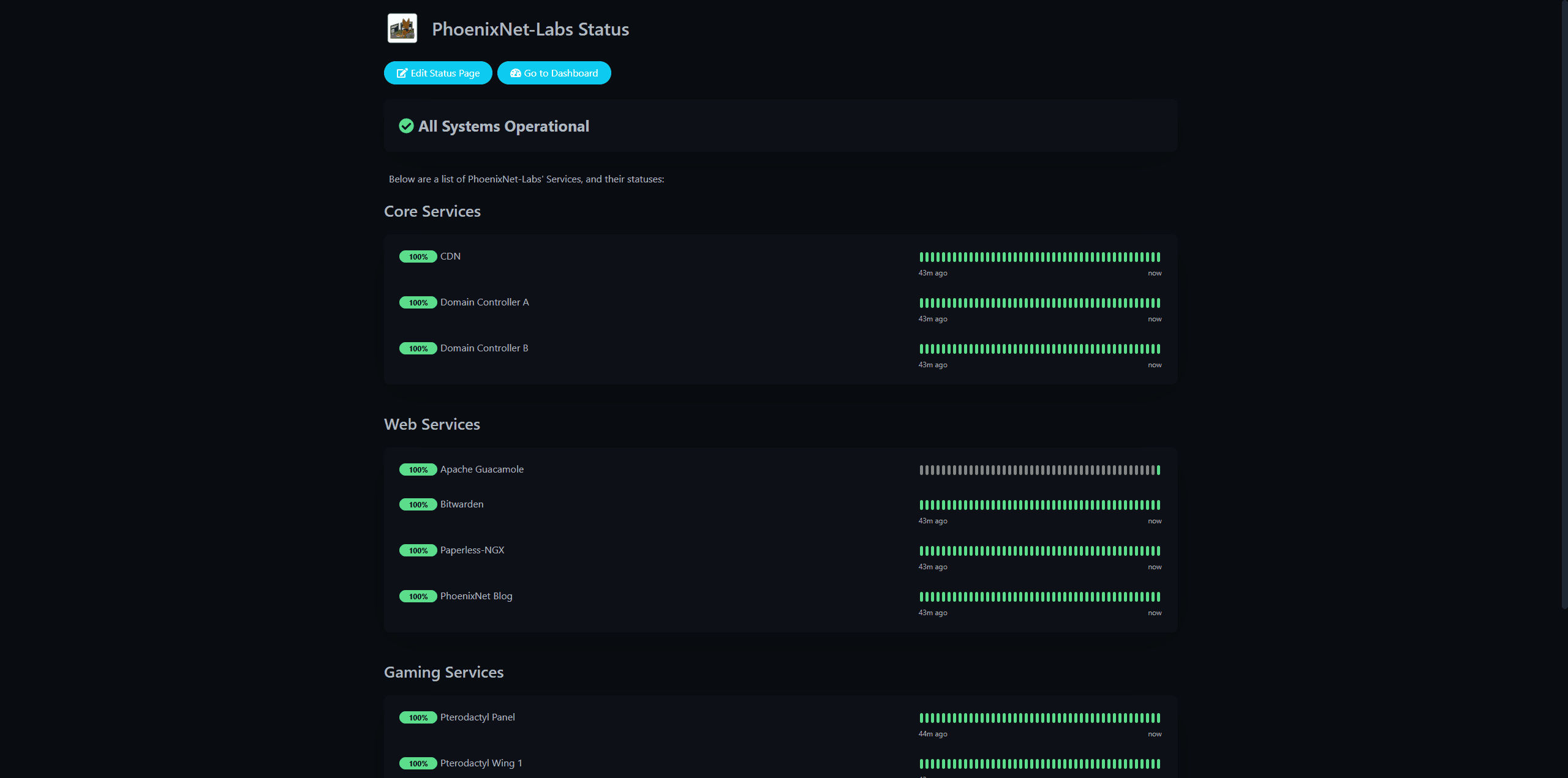Click a heartbeat bar for Domain Controller B

[x=1041, y=350]
